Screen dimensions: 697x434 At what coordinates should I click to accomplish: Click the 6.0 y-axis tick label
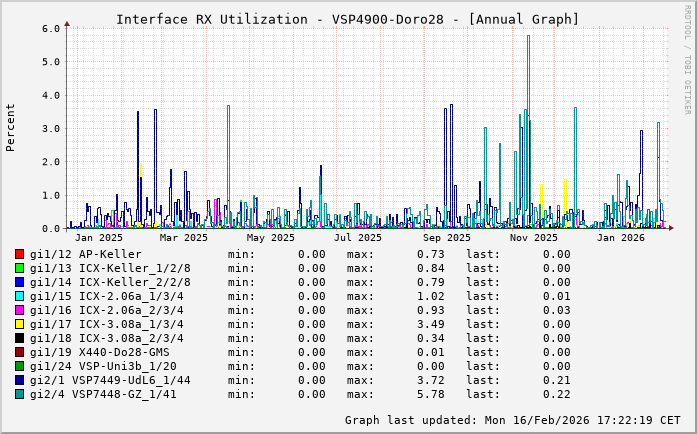tap(51, 28)
